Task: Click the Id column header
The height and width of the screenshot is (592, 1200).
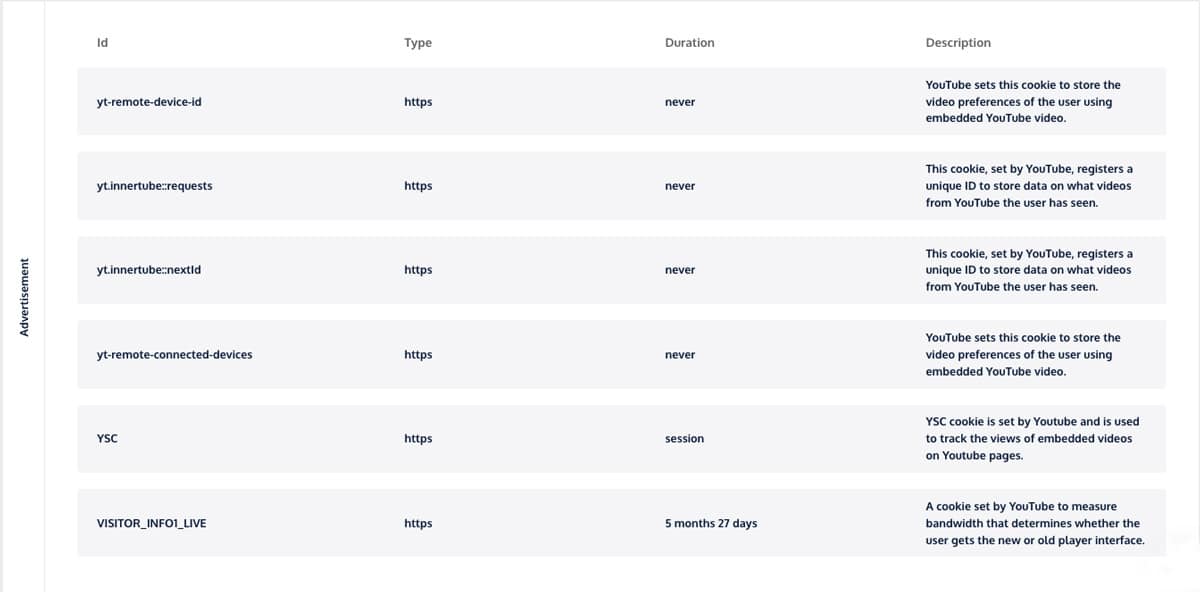Action: (x=102, y=43)
